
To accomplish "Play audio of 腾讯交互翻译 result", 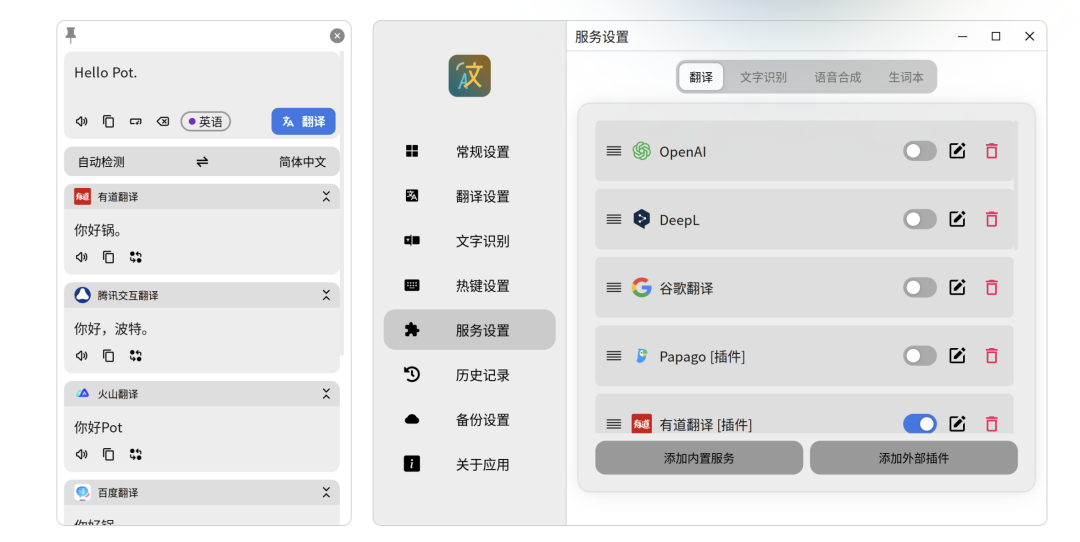I will 81,355.
